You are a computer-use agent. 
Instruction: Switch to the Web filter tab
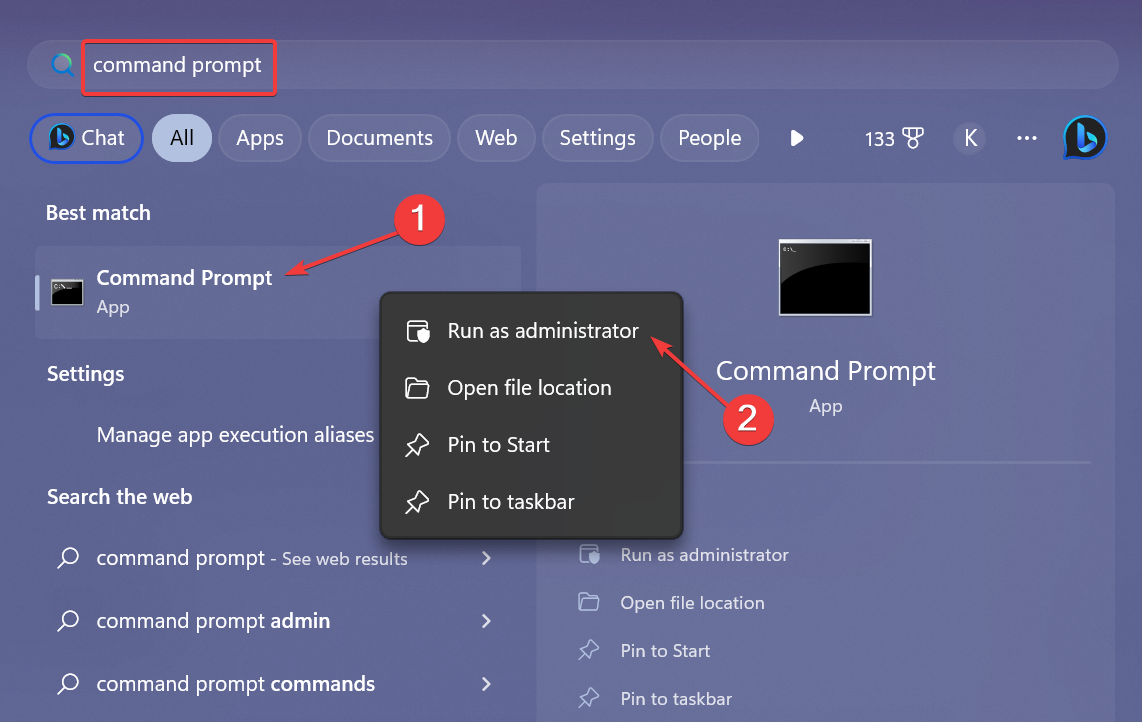coord(496,138)
